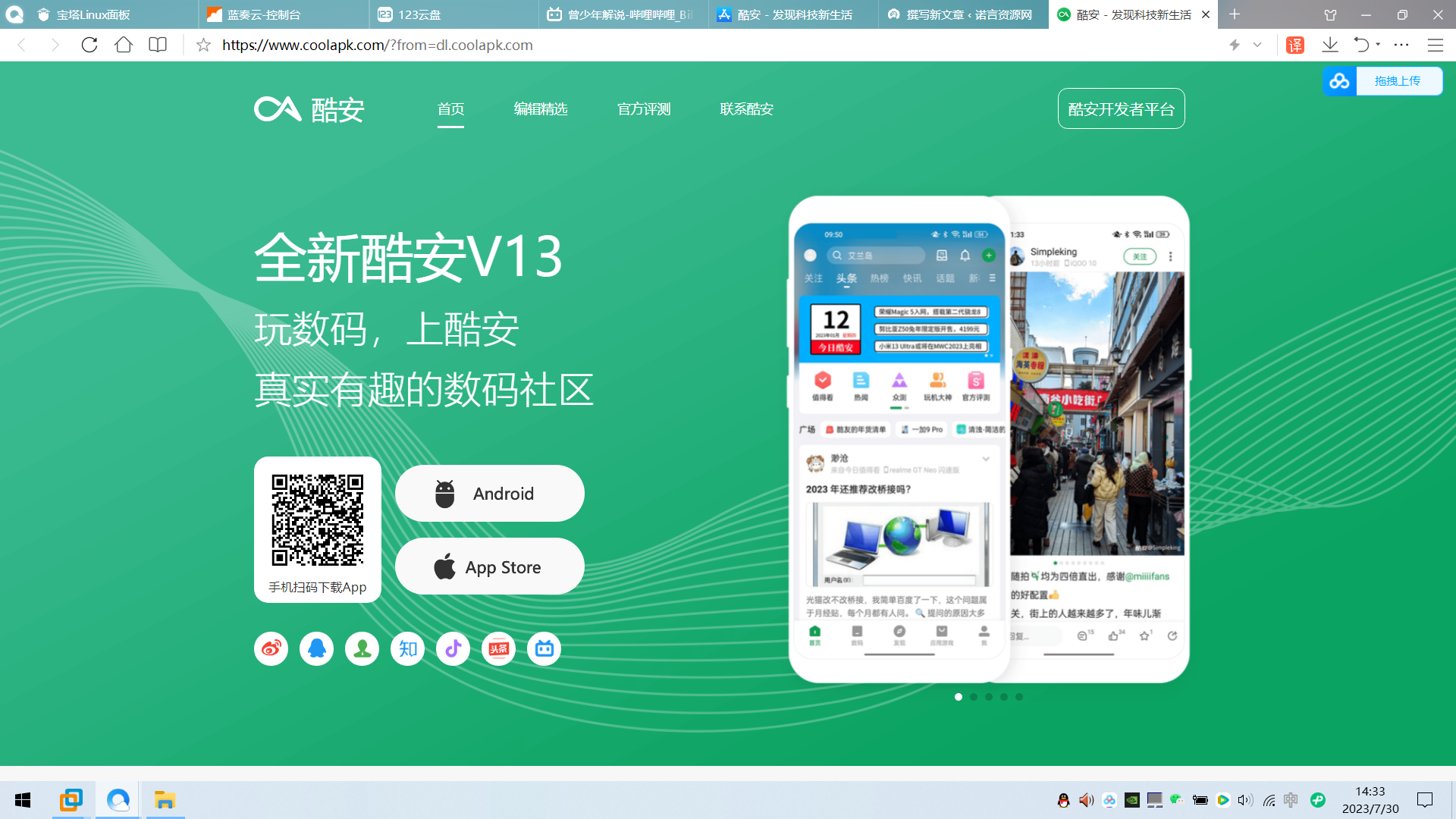Image resolution: width=1456 pixels, height=819 pixels.
Task: Open the 首页 navigation item
Action: [x=450, y=109]
